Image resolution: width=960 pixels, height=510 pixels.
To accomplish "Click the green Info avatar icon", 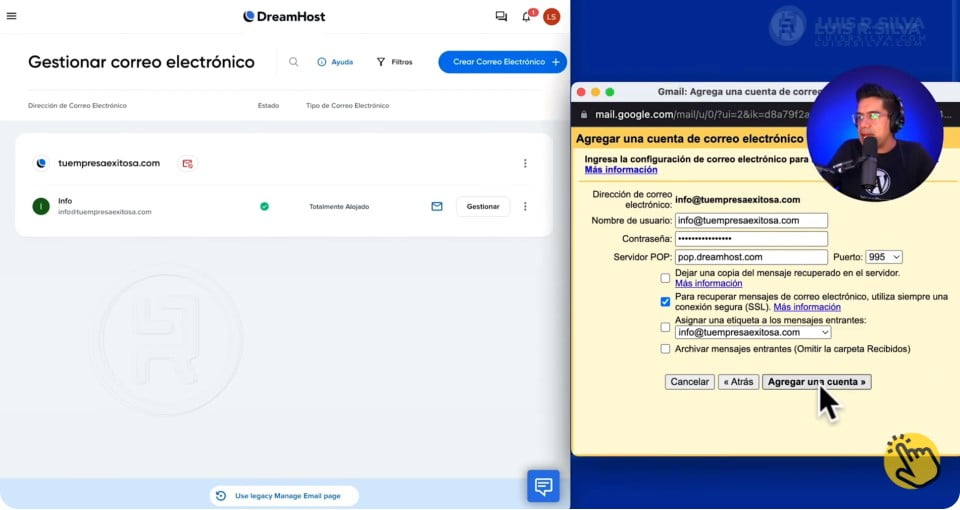I will 41,206.
